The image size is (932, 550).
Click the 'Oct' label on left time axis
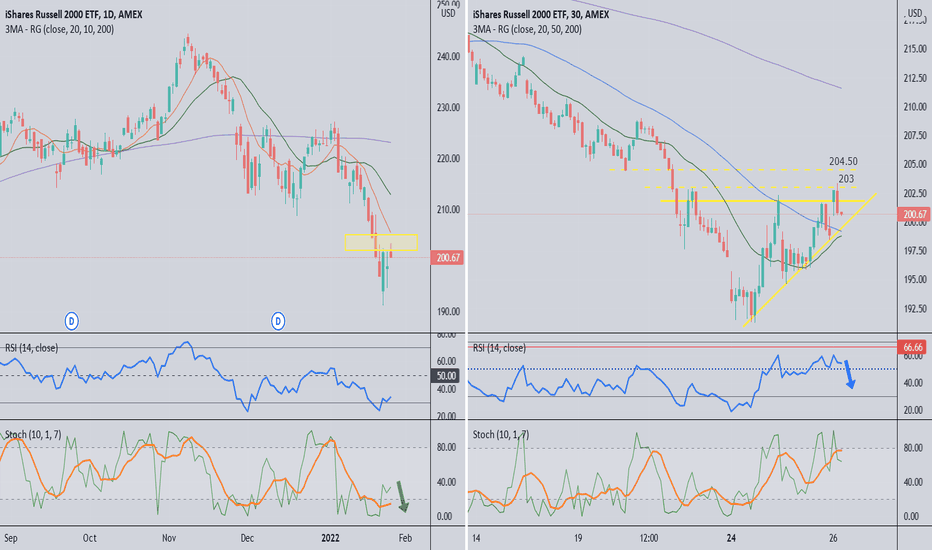[x=89, y=538]
